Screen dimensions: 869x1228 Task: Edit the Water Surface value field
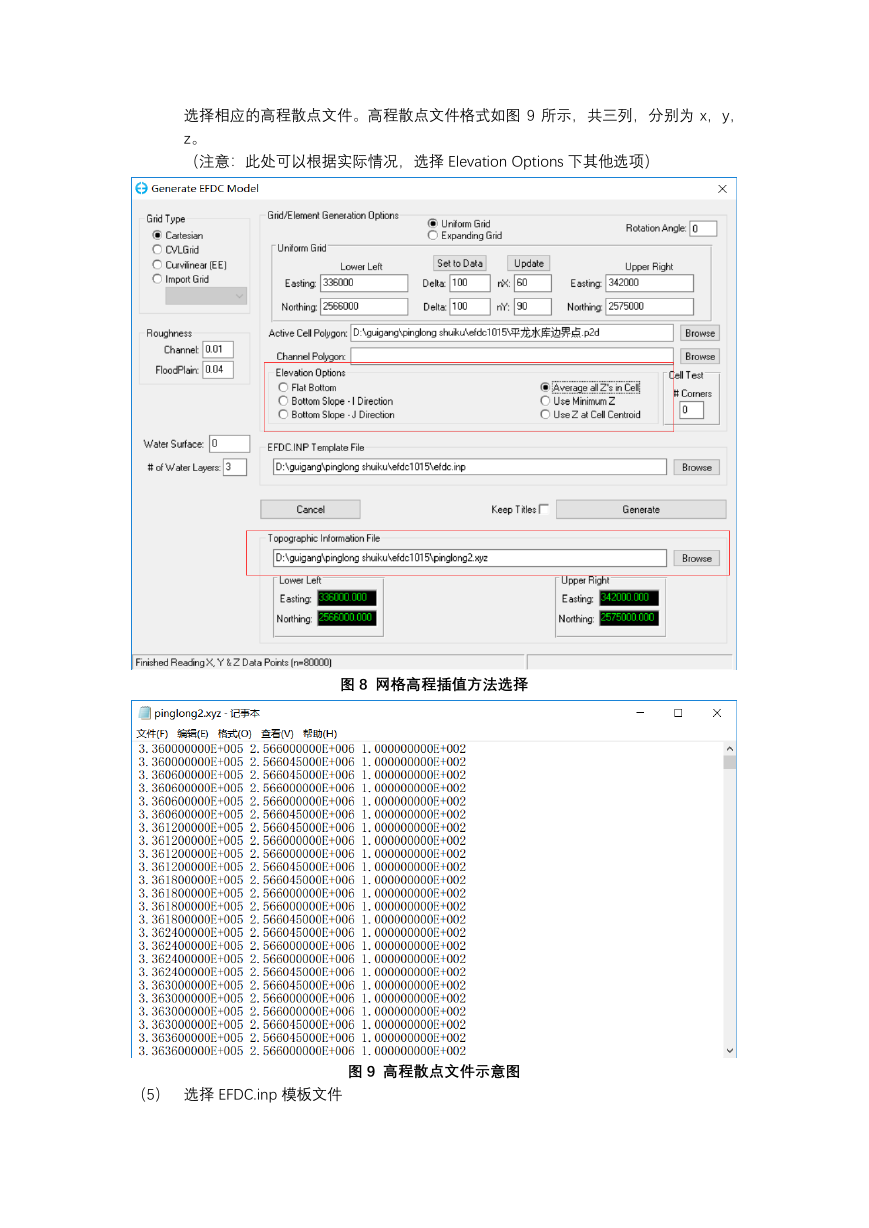229,444
